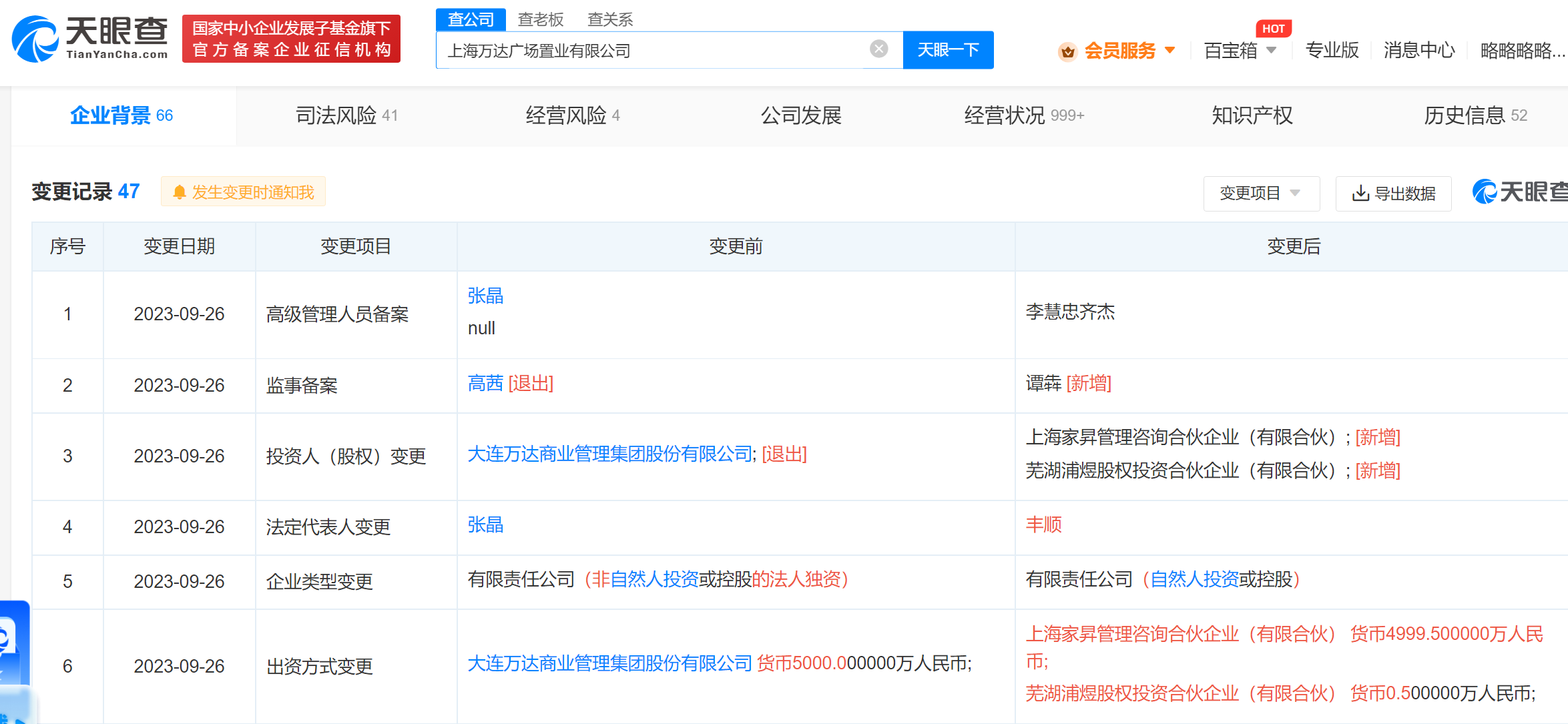Open 张晶 link in 法定代表人变更 row

[485, 524]
